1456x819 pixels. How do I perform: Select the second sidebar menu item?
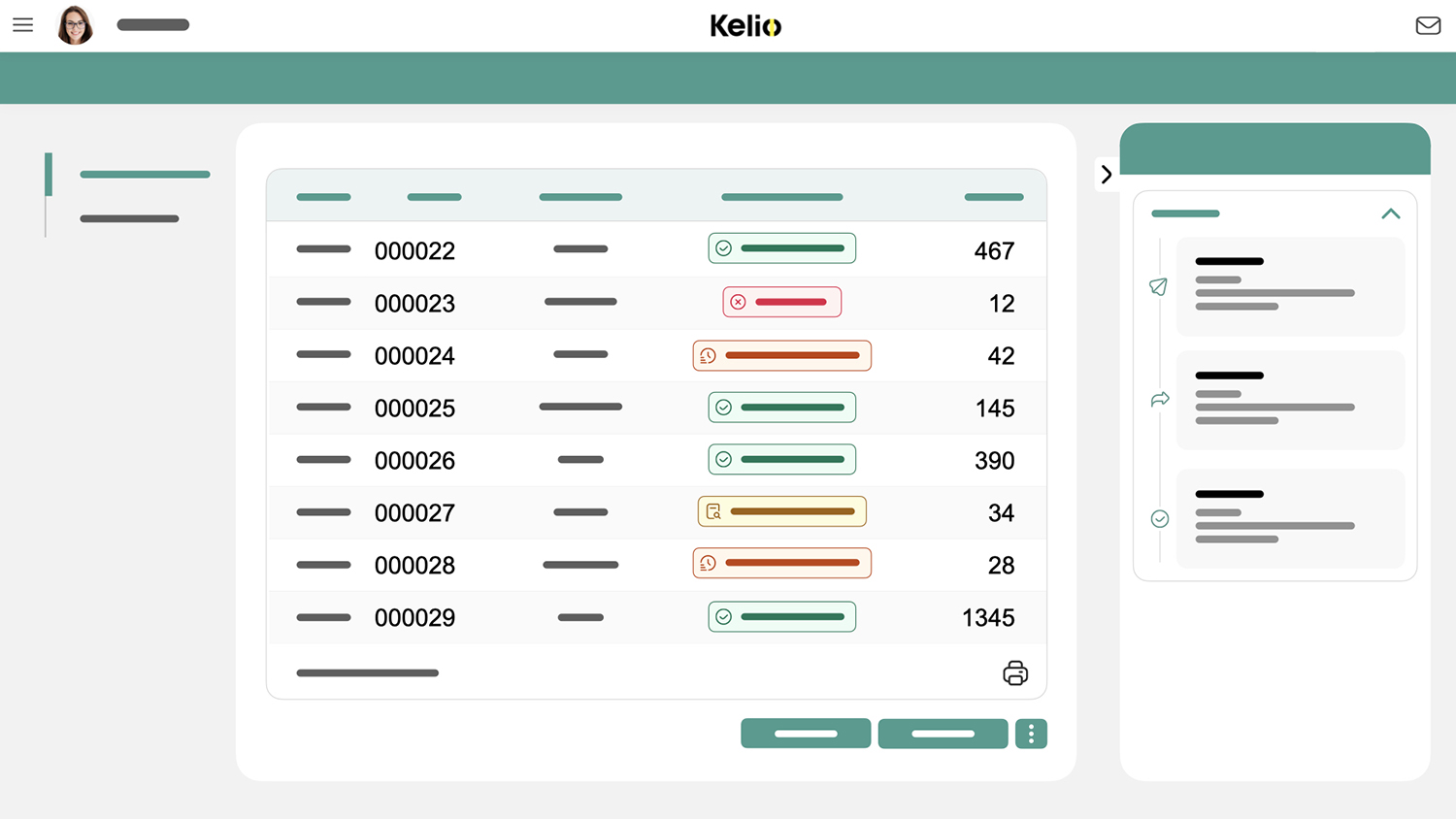coord(129,218)
